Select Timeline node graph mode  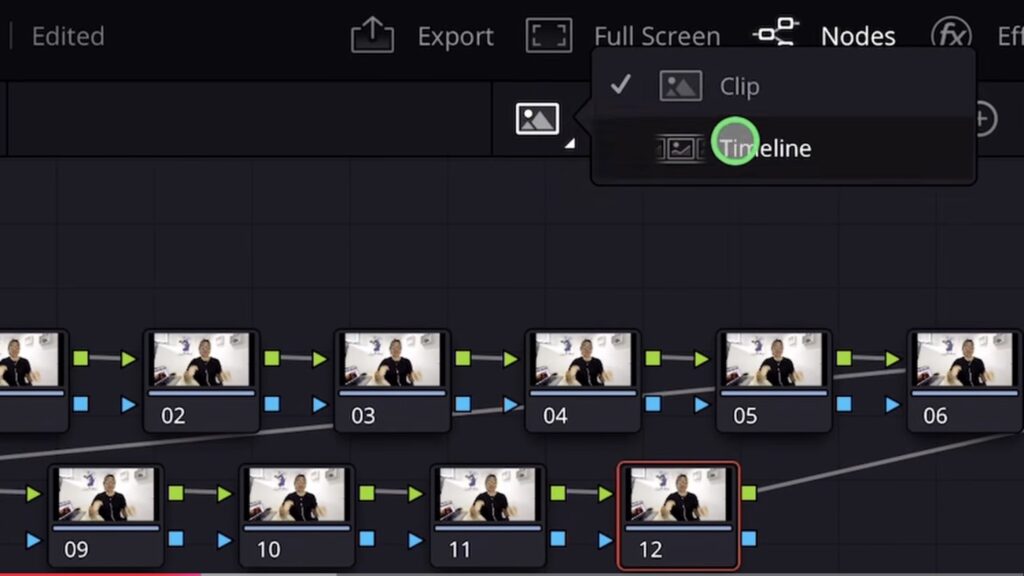(765, 149)
